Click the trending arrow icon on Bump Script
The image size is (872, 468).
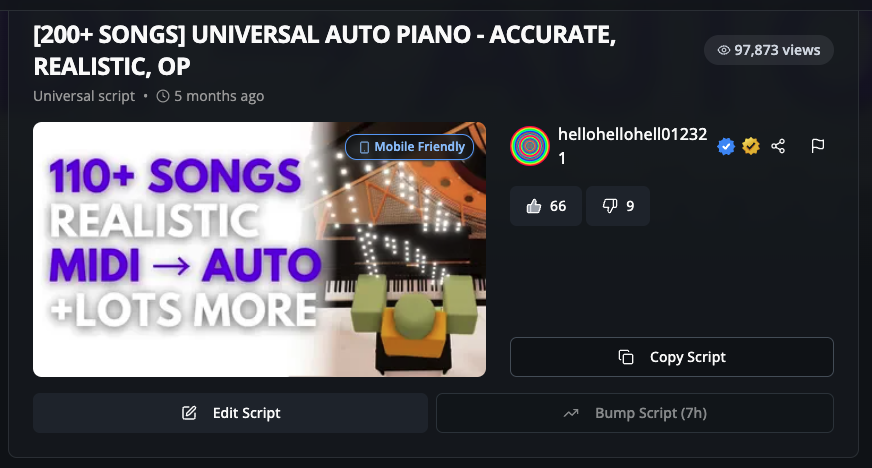pos(571,413)
